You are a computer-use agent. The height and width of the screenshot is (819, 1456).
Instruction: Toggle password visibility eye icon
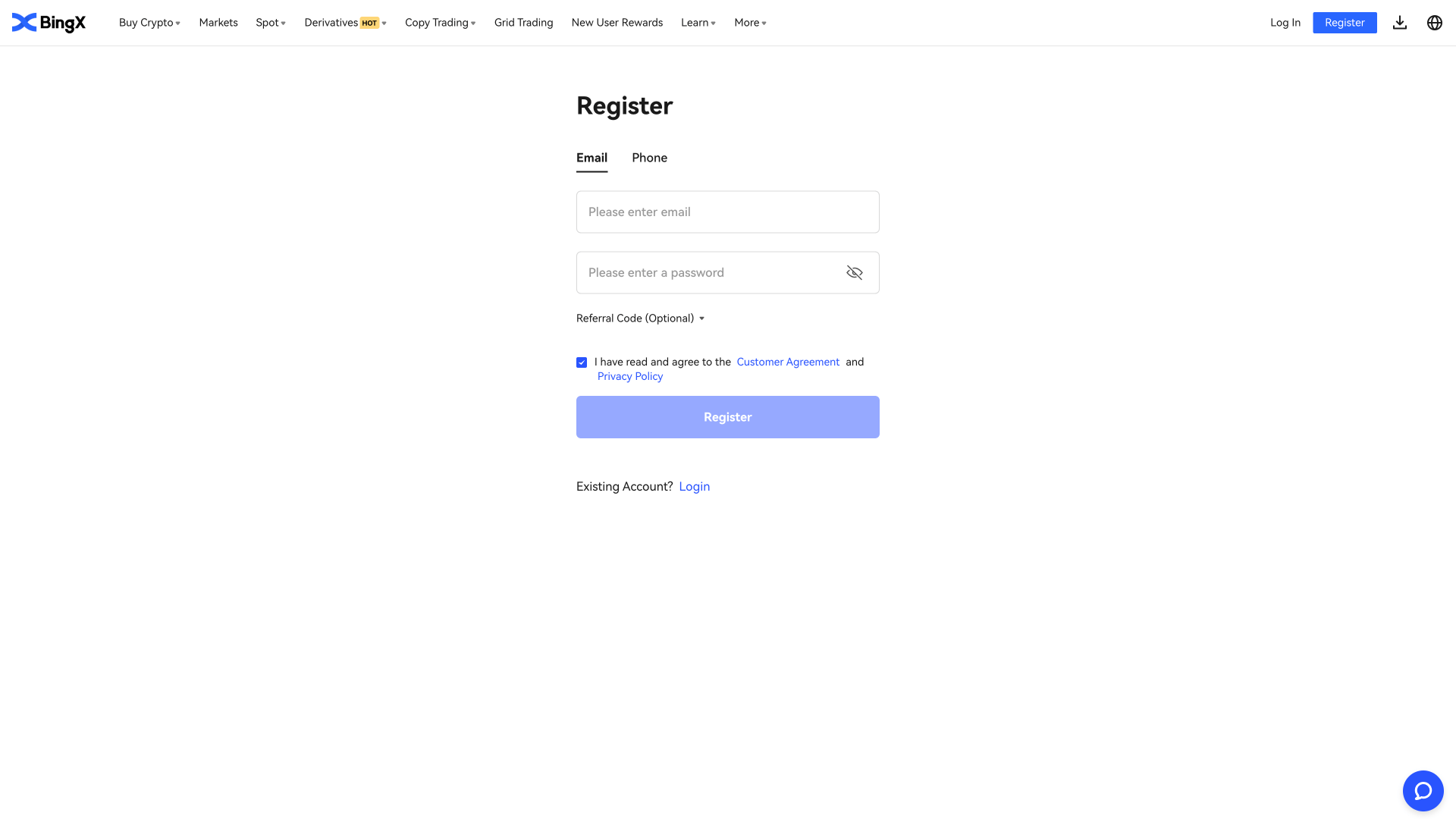coord(855,273)
